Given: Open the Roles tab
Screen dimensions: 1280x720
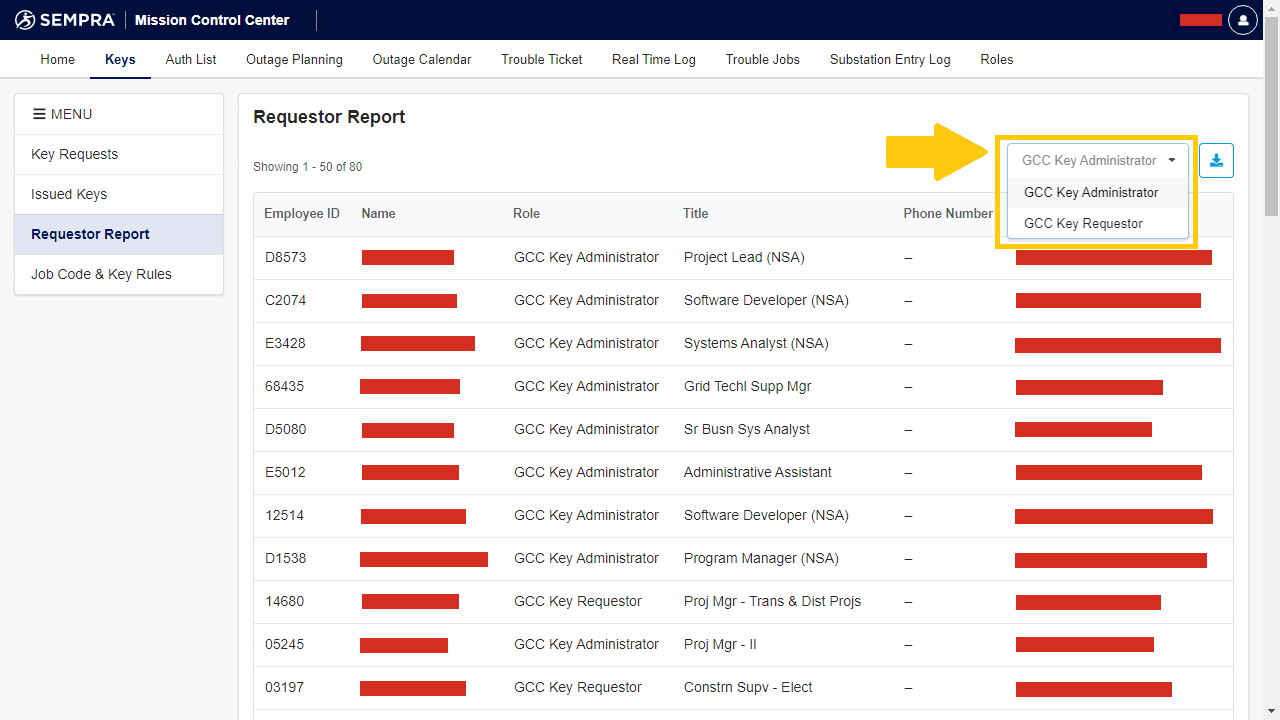Looking at the screenshot, I should pos(997,60).
